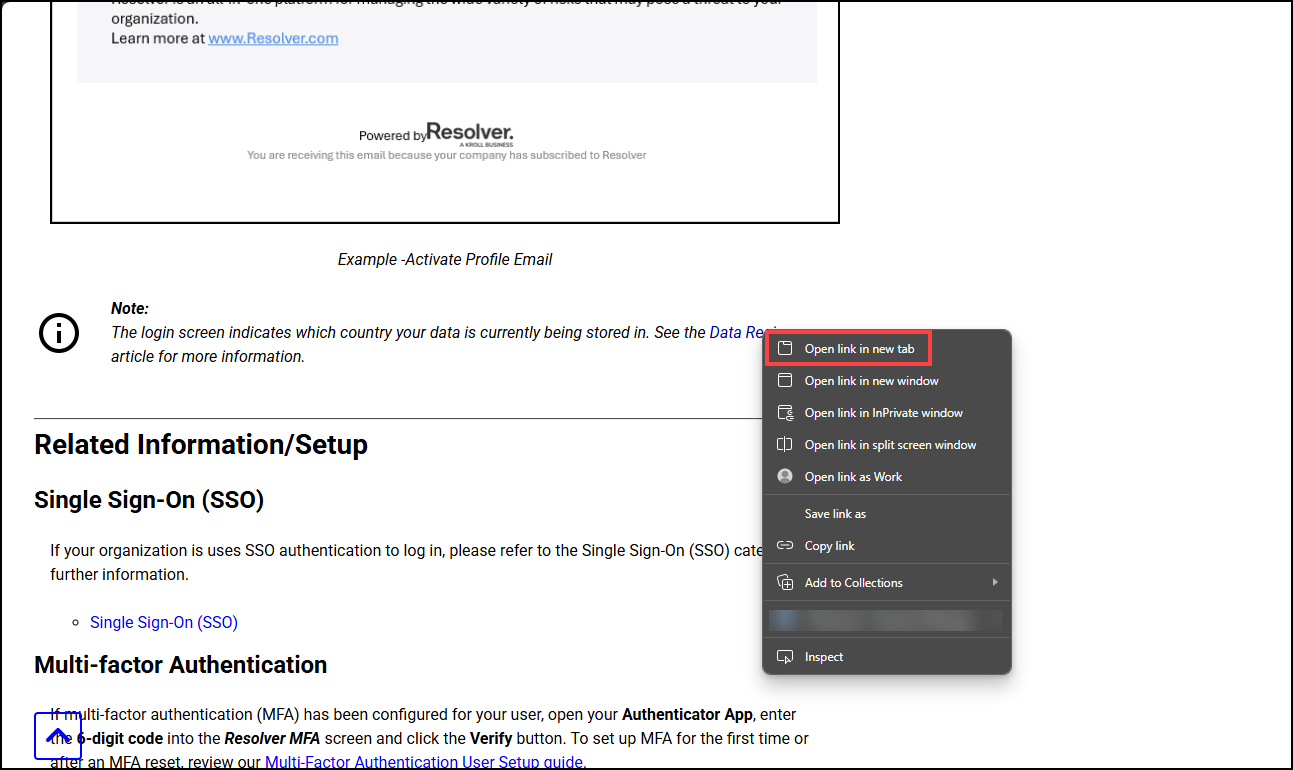Open the www.Resolver.com link
Image resolution: width=1293 pixels, height=770 pixels.
click(273, 38)
